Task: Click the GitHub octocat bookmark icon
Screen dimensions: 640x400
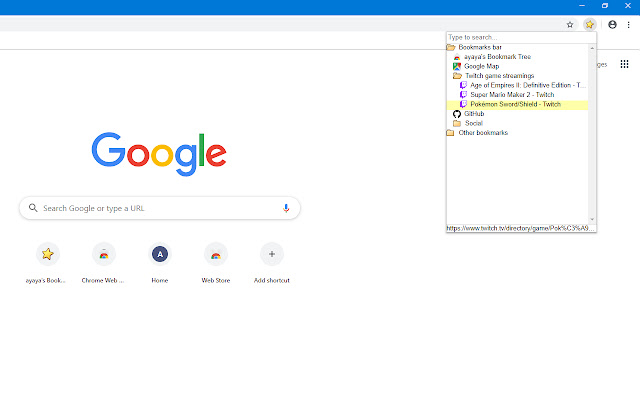Action: pos(457,114)
